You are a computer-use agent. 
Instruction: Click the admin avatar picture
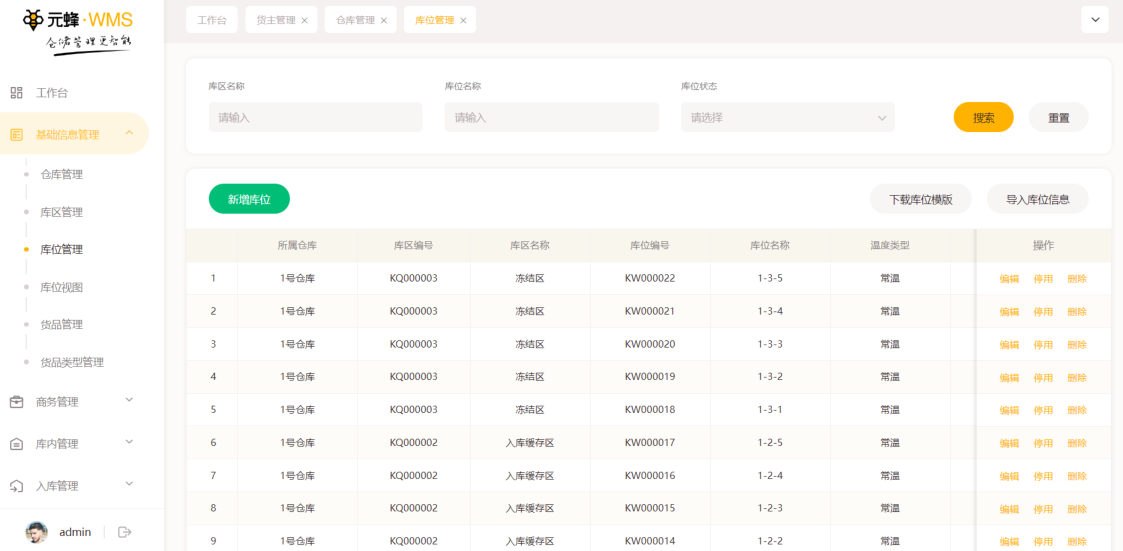click(37, 532)
